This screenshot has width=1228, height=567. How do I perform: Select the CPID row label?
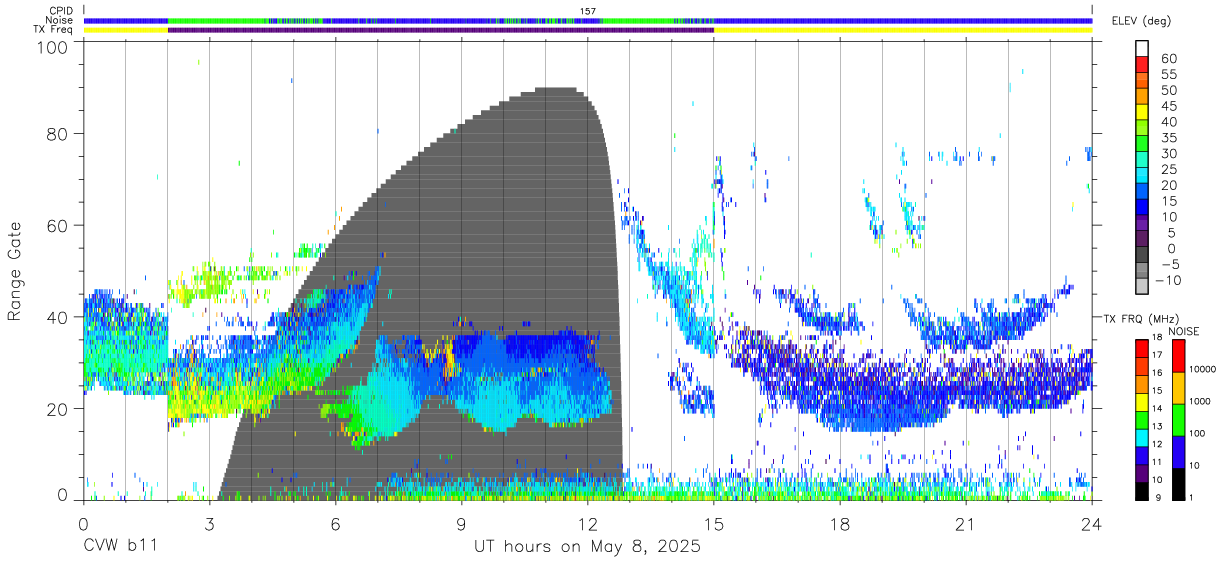[59, 11]
